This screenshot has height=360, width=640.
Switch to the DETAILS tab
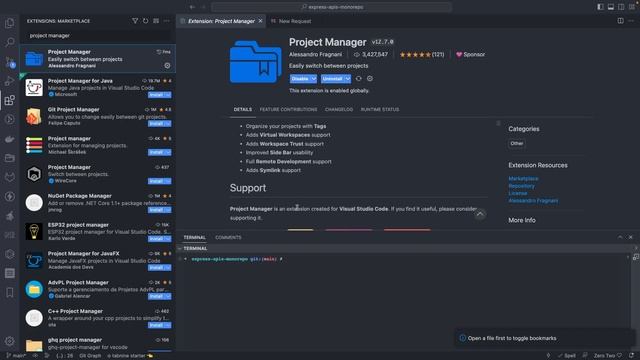tap(242, 109)
